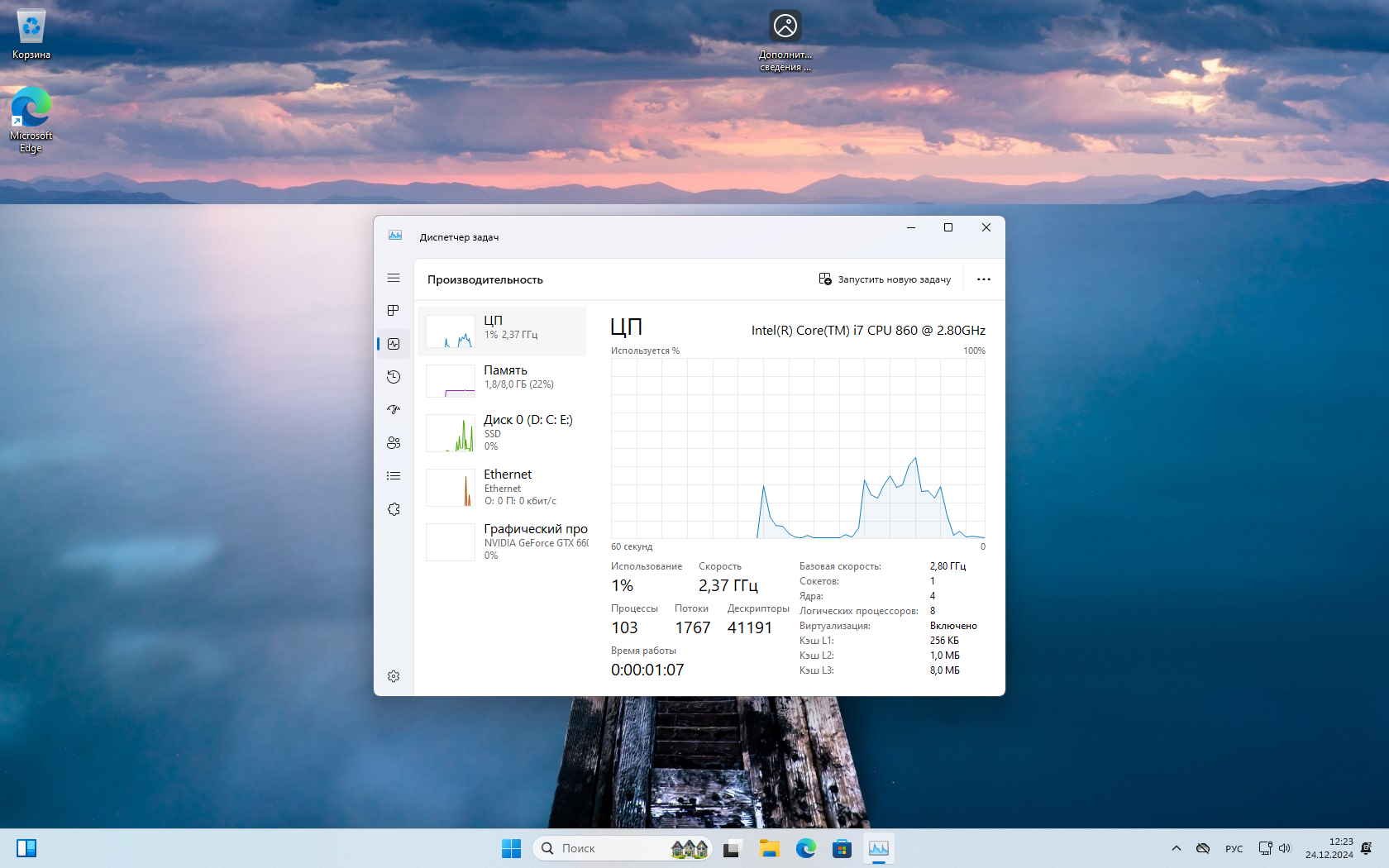Screen dimensions: 1389x868
Task: Open the notifications bell icon
Action: click(x=1367, y=848)
